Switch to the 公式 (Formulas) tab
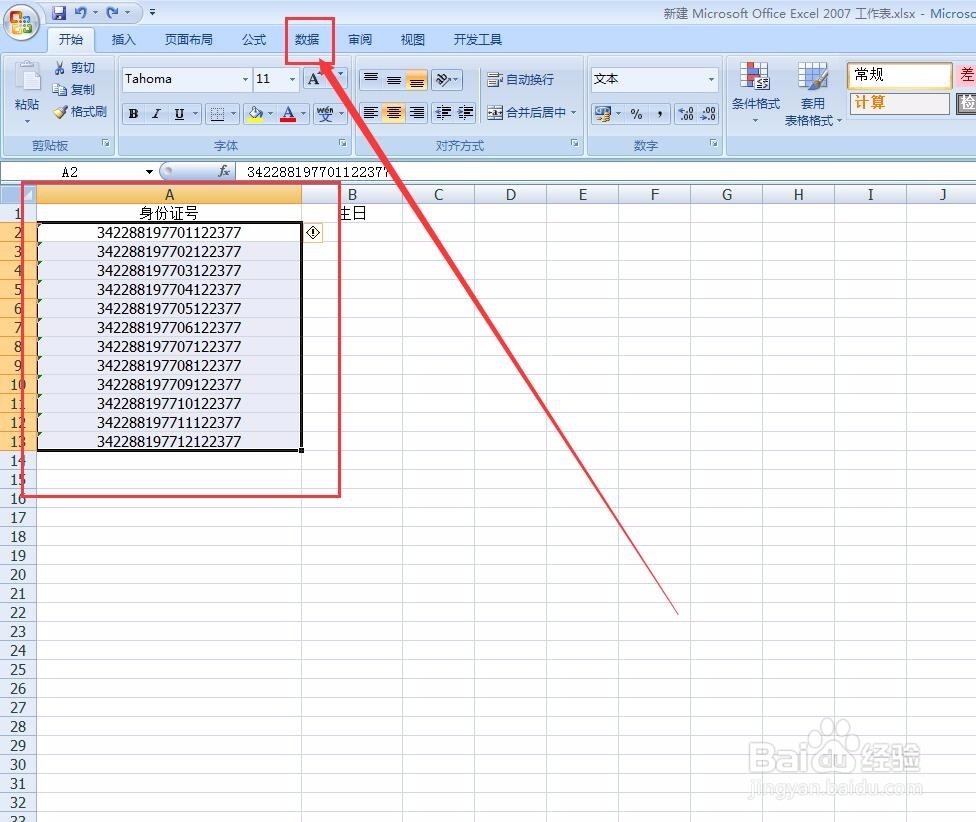Screen dimensions: 976x822 pos(254,40)
